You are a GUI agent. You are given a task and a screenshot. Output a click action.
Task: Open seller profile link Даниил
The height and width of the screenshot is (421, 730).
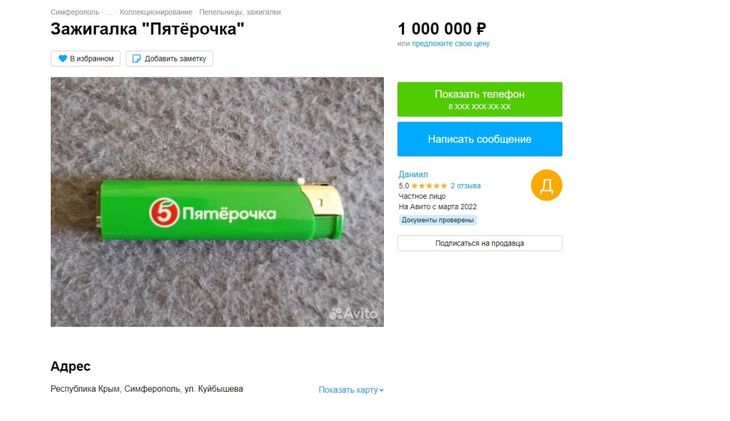413,174
